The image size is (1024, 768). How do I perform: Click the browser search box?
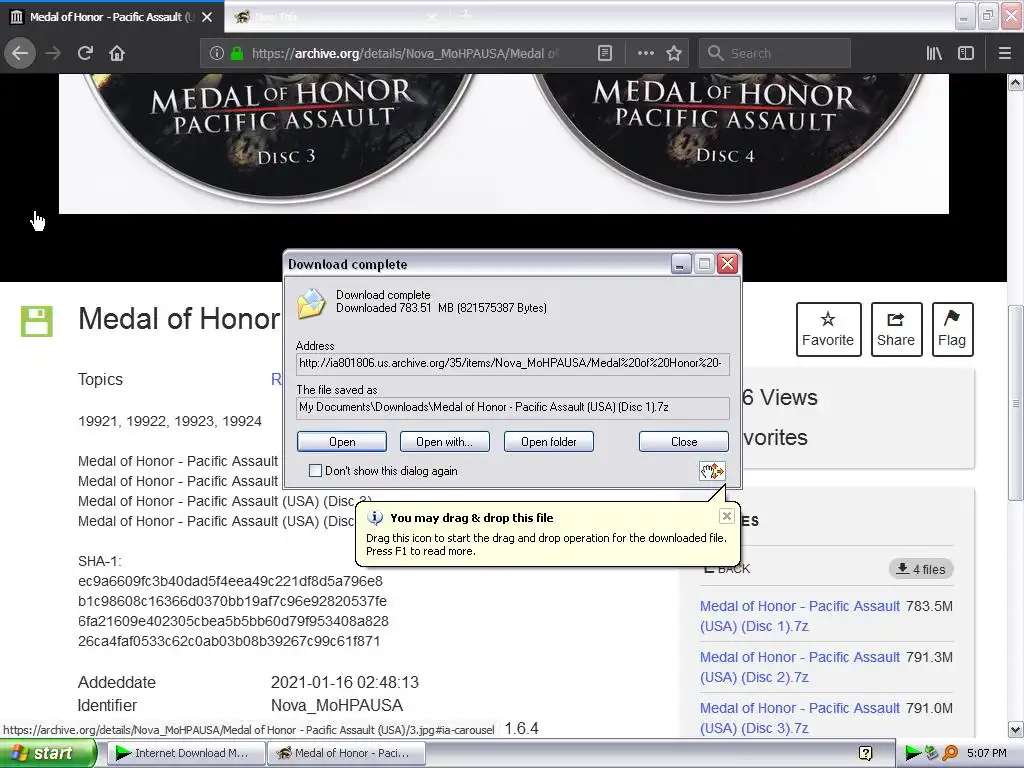[775, 54]
